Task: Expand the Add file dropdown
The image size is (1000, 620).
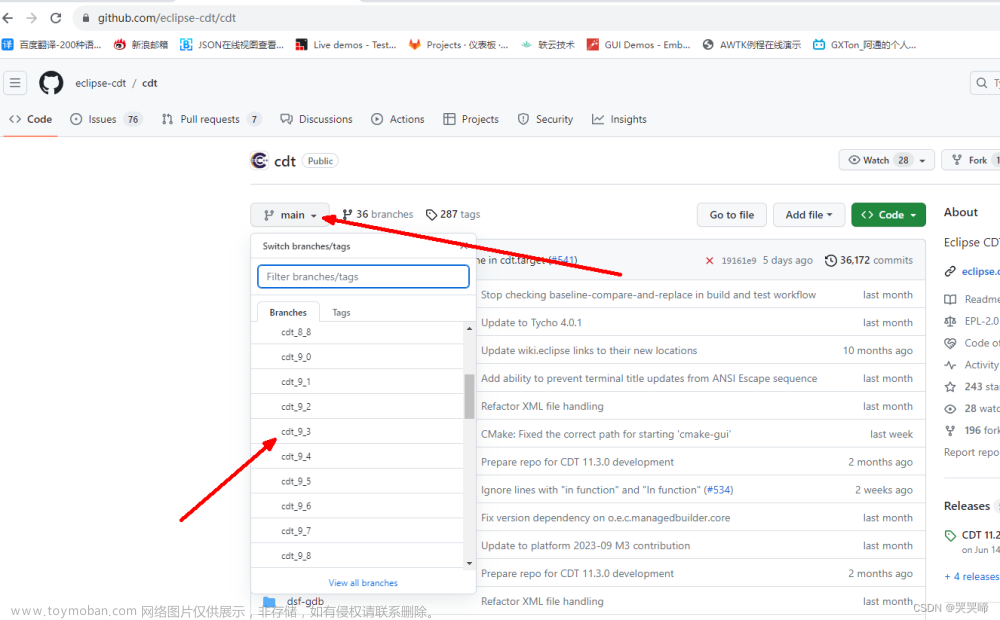Action: [809, 215]
